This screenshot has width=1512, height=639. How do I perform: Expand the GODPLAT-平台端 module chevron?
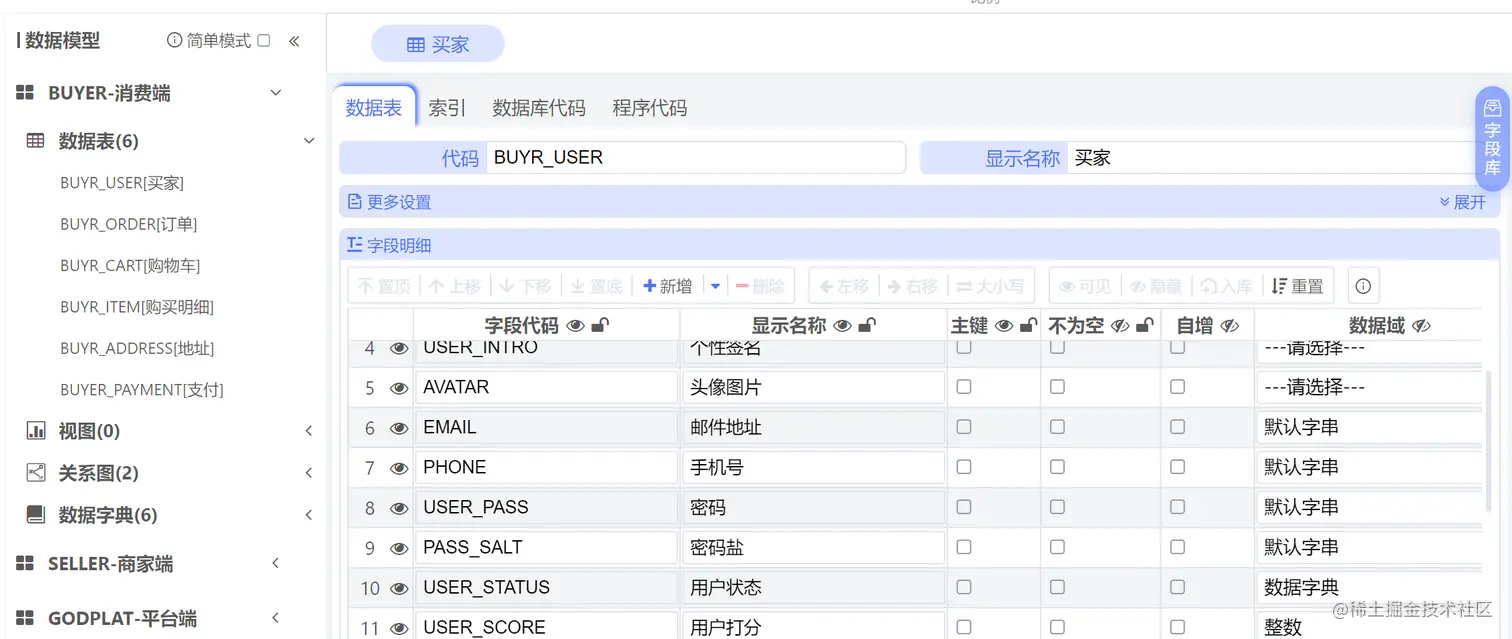[275, 619]
